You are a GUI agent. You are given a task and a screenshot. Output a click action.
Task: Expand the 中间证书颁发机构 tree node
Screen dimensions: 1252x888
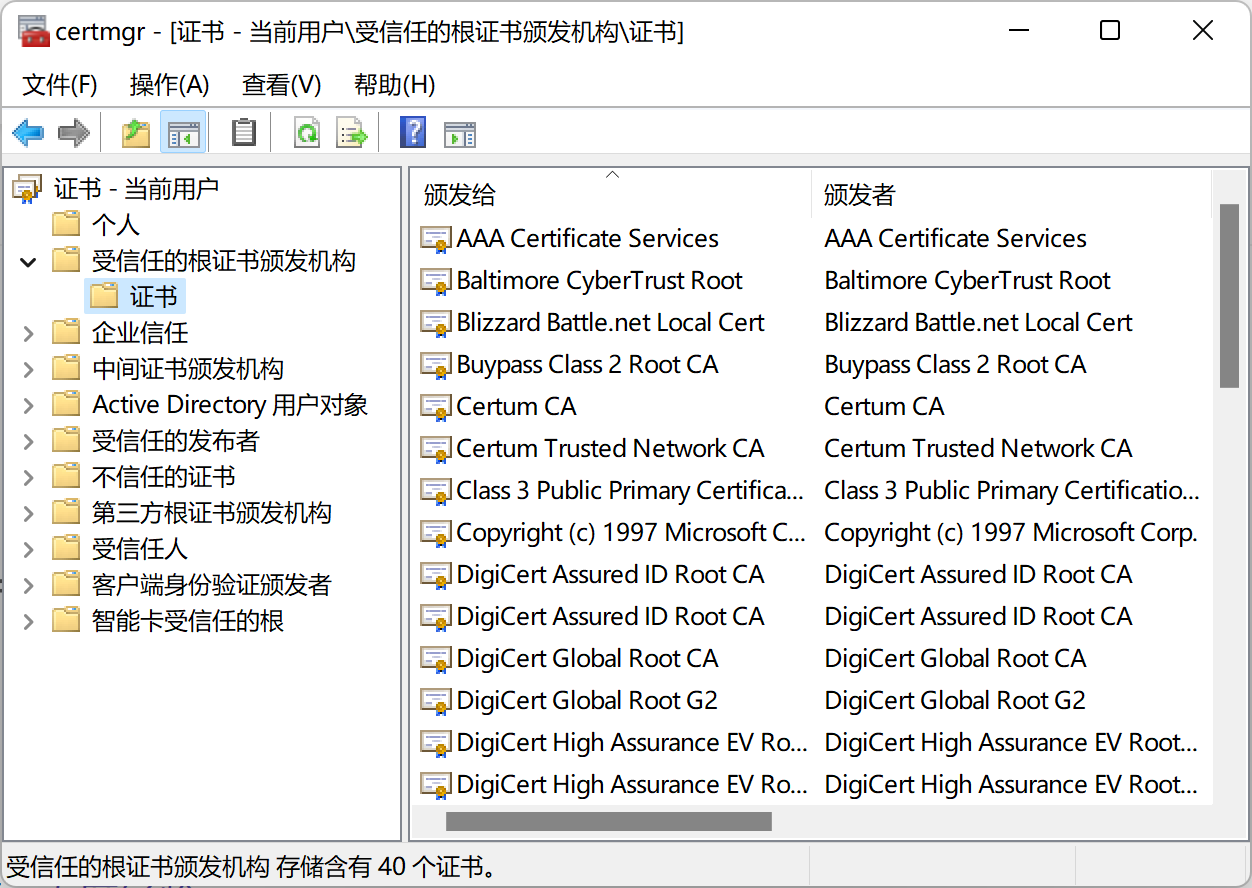pos(28,369)
